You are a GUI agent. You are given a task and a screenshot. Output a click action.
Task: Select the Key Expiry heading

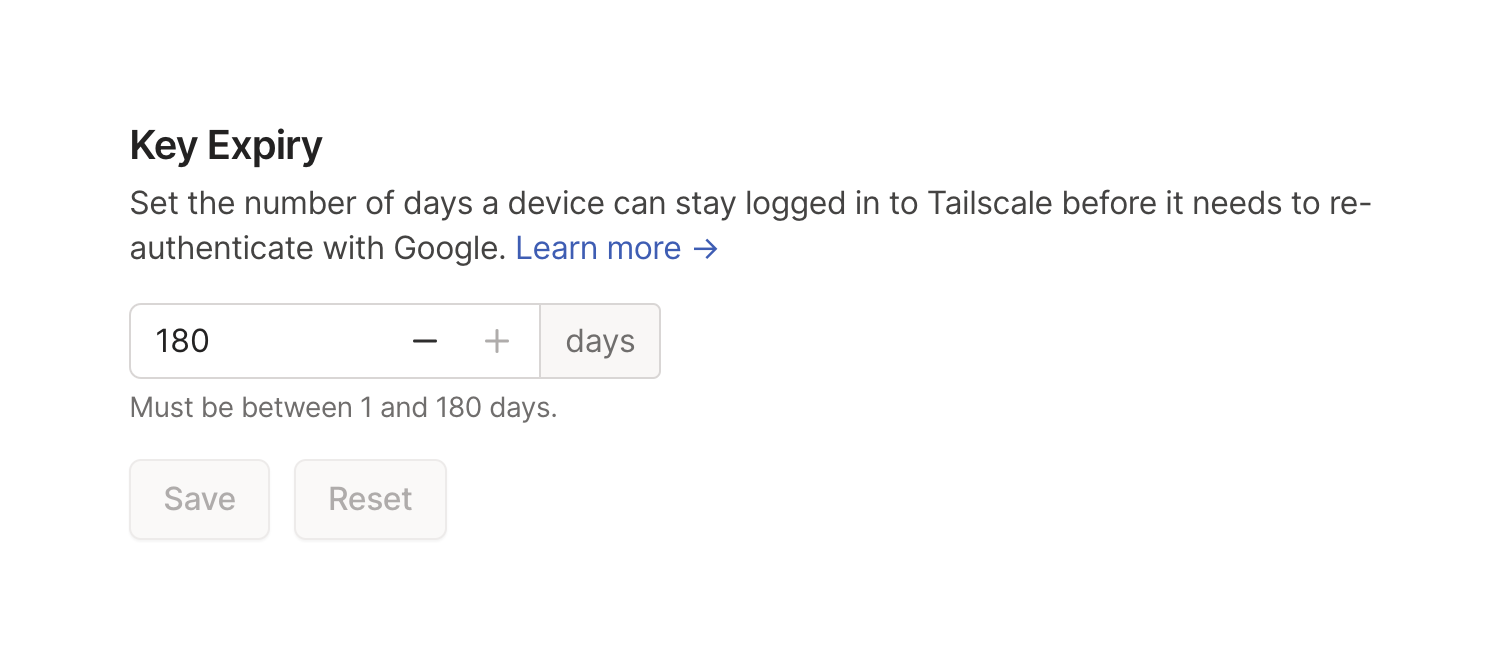[225, 145]
